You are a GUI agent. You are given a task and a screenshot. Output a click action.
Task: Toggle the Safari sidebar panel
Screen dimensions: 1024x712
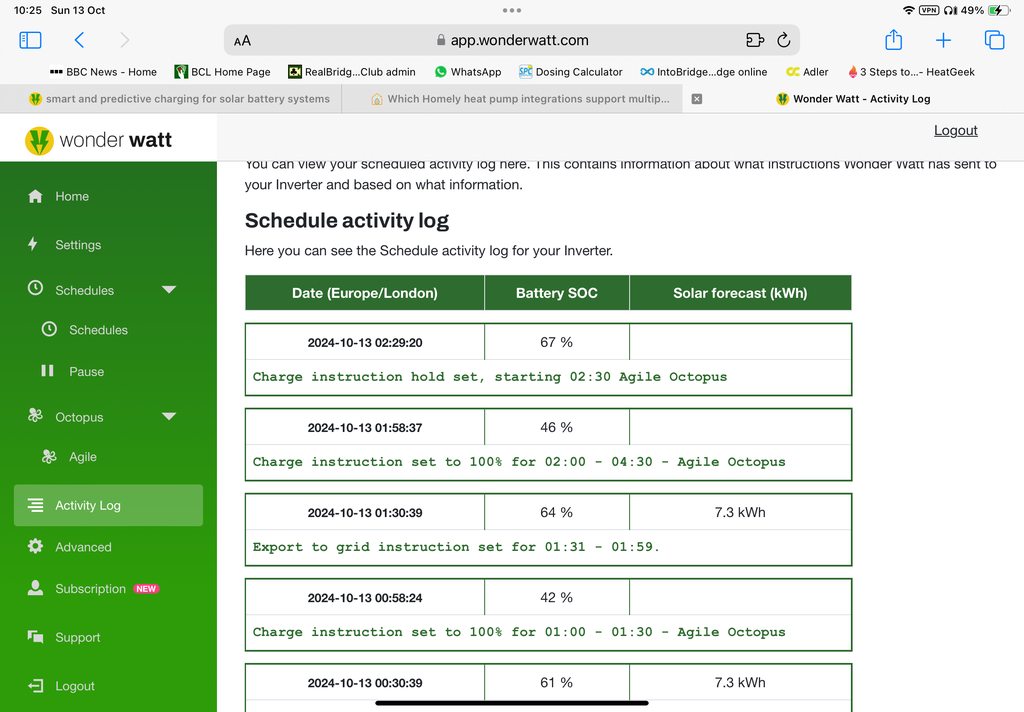(x=30, y=40)
